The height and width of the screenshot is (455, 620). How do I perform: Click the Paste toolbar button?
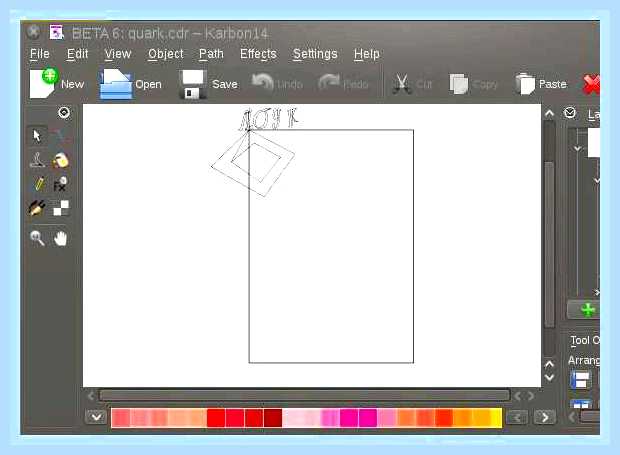tap(541, 83)
